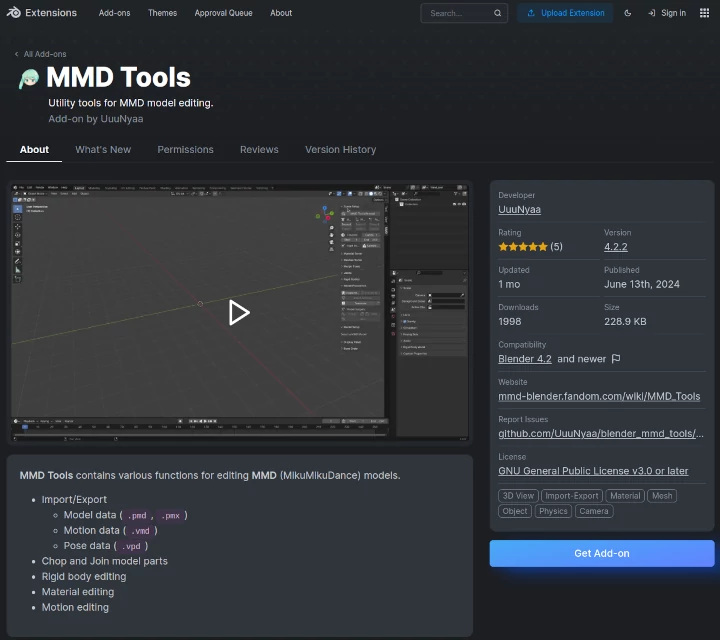The image size is (720, 640).
Task: Click the Material tag
Action: pos(625,496)
